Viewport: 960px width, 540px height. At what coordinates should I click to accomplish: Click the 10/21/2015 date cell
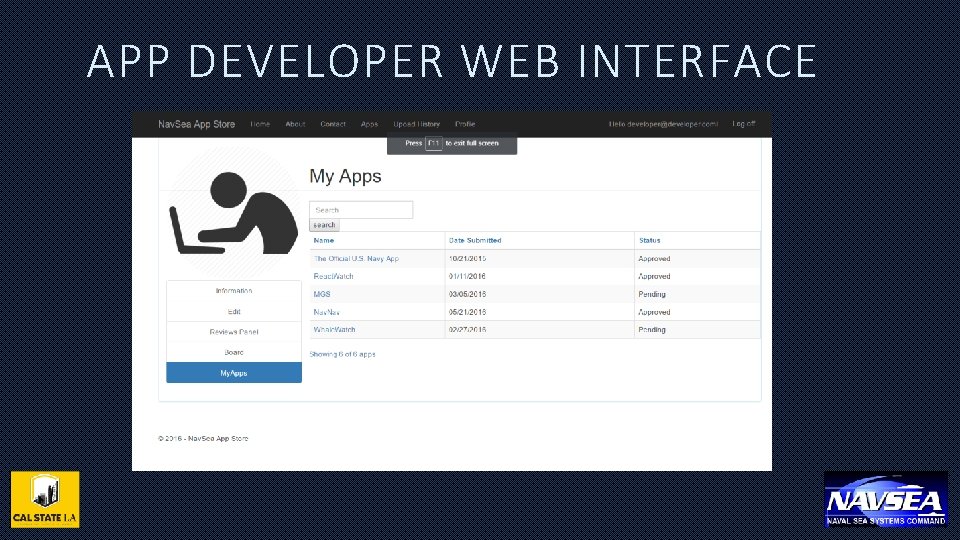point(467,258)
